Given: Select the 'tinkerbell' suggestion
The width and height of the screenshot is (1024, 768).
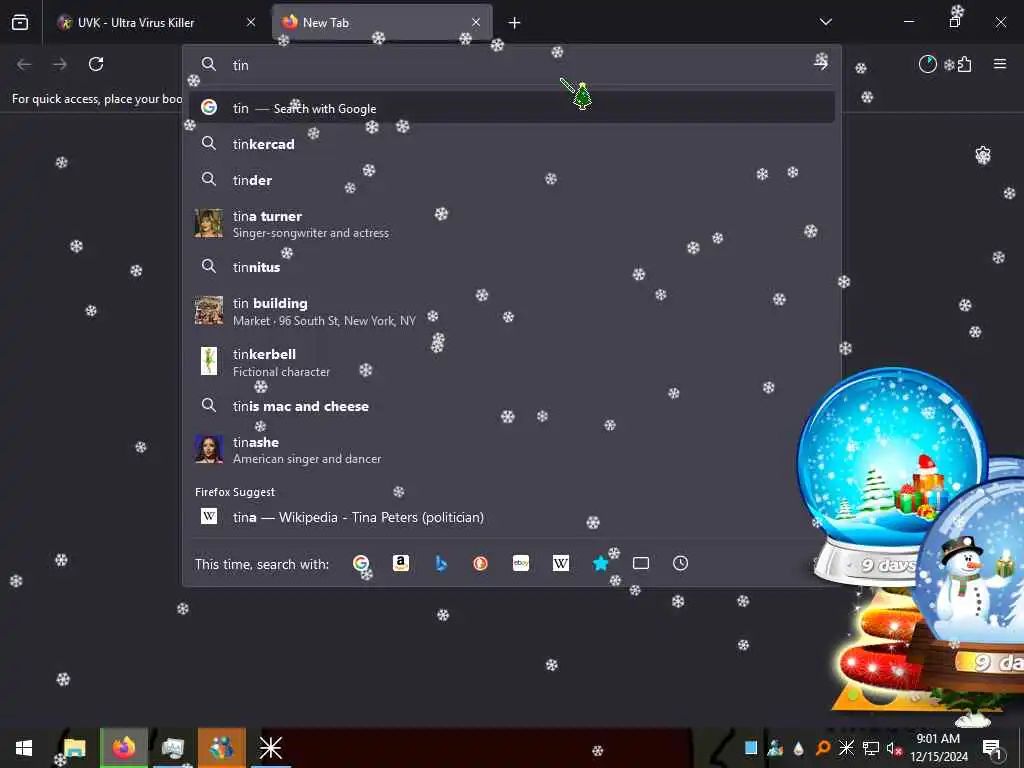Looking at the screenshot, I should (x=511, y=362).
